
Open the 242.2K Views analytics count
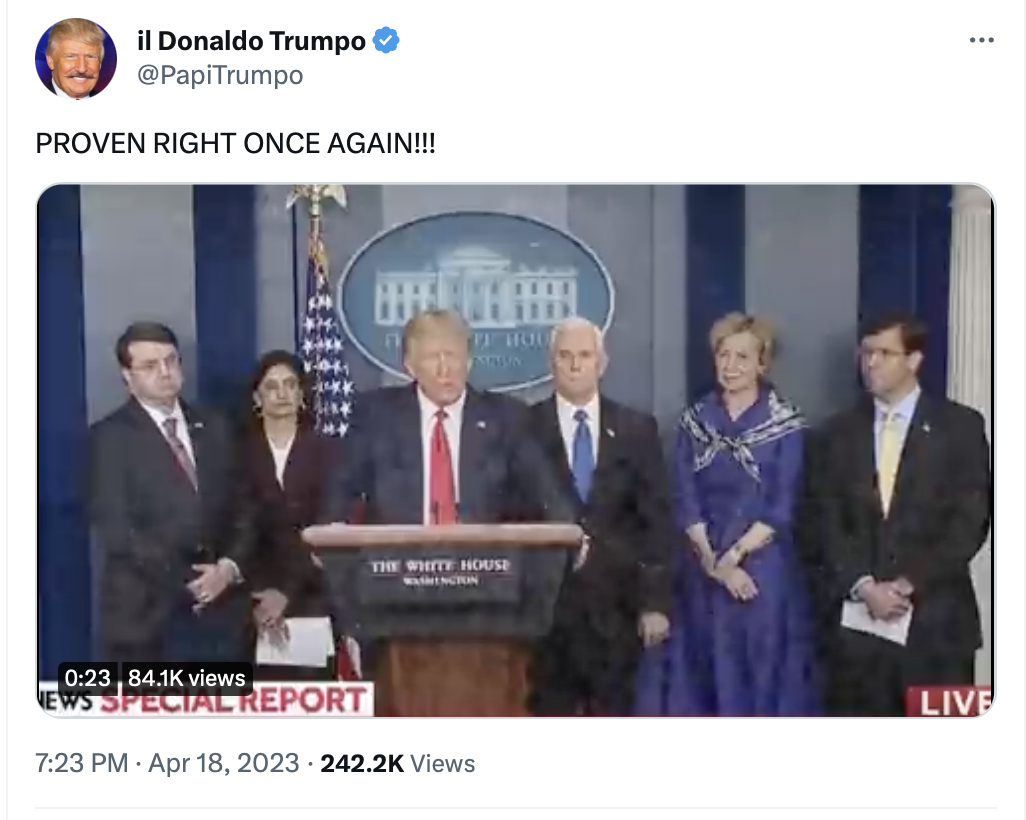point(398,763)
